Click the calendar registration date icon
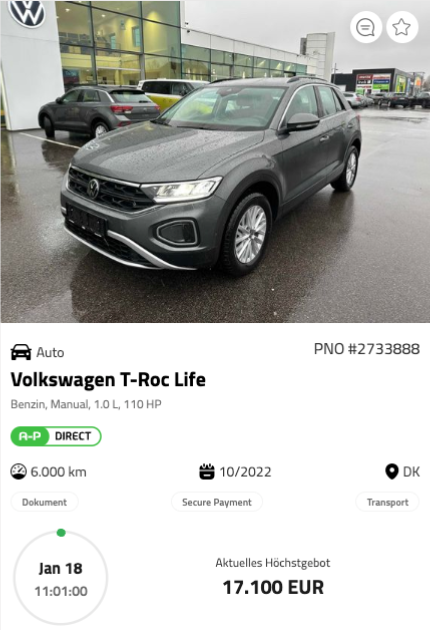This screenshot has height=630, width=430. point(207,471)
